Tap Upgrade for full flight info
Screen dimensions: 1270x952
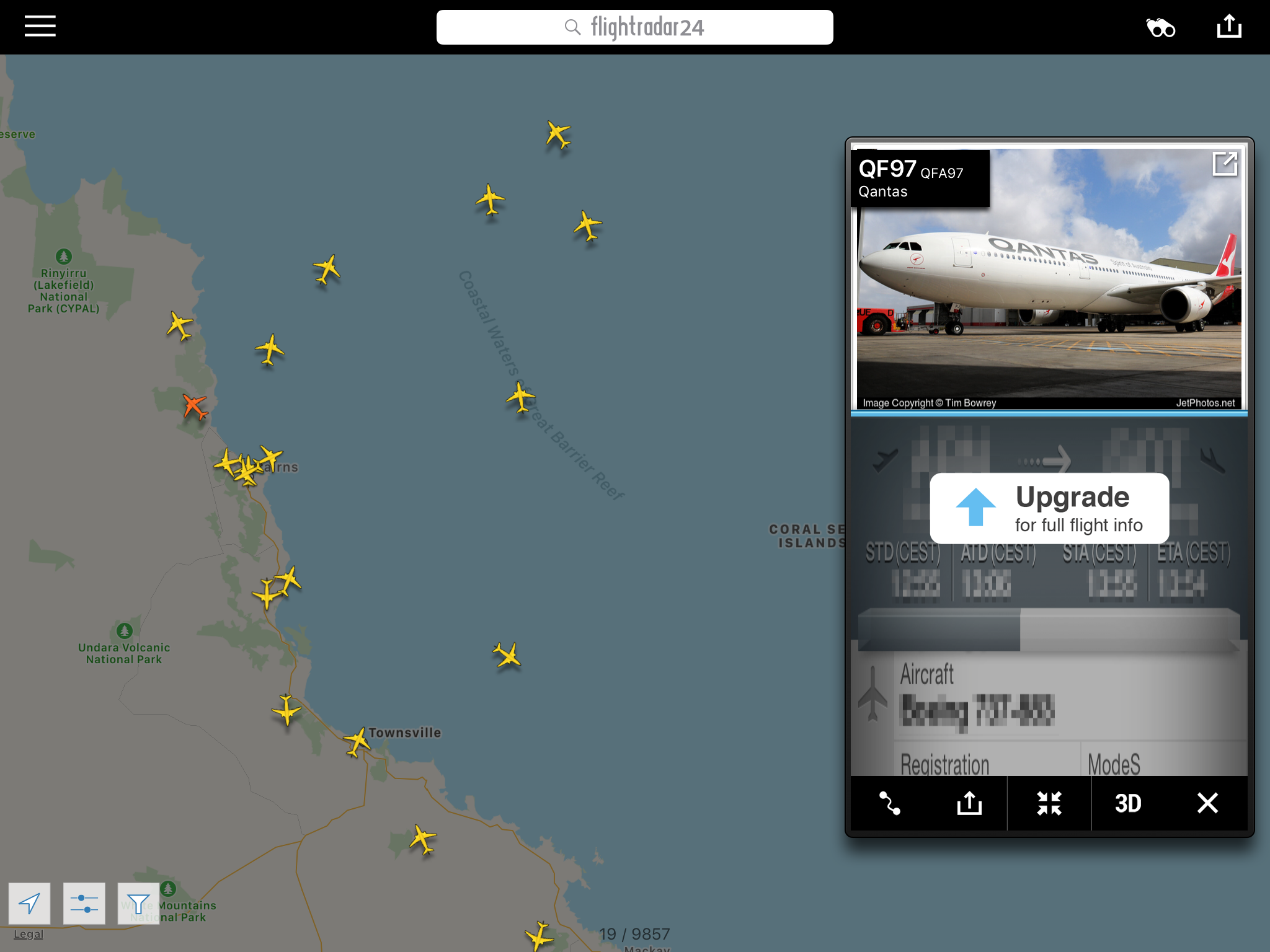coord(1049,508)
